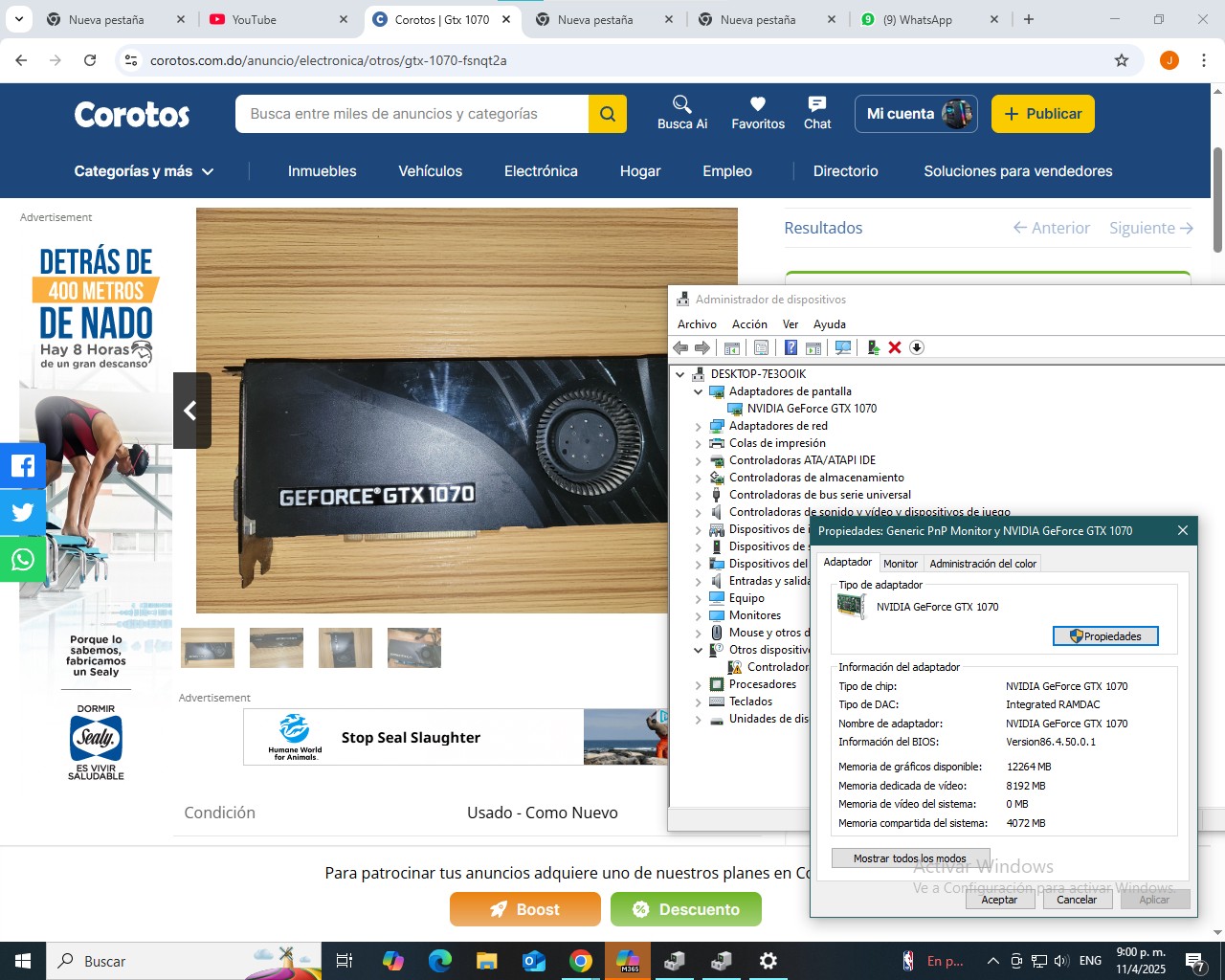Open Chrome profile avatar J
1225x980 pixels.
[x=1169, y=60]
